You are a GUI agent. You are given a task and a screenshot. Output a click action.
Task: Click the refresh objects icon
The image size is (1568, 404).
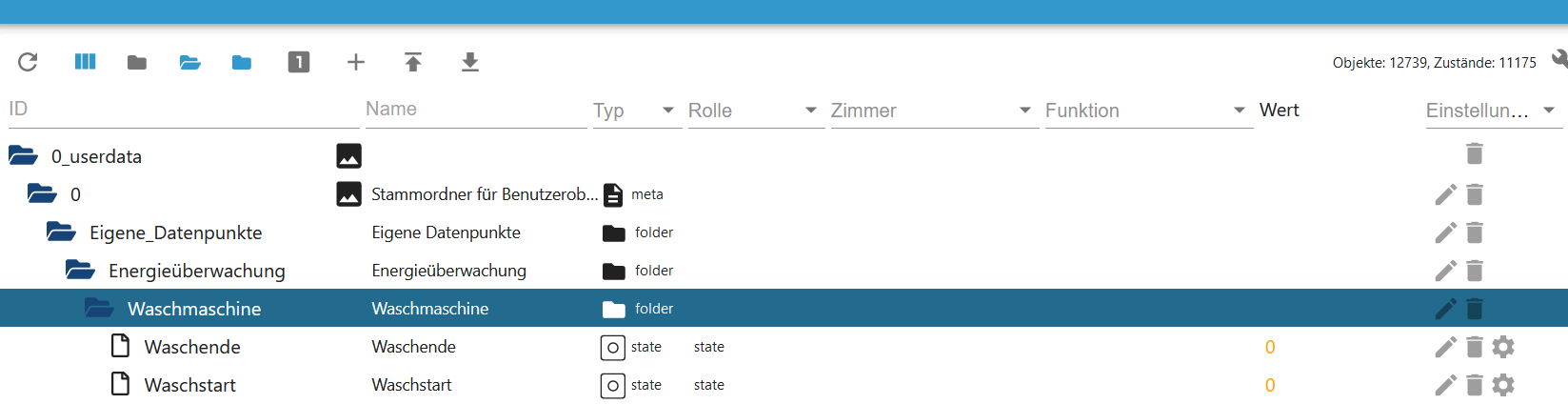28,62
